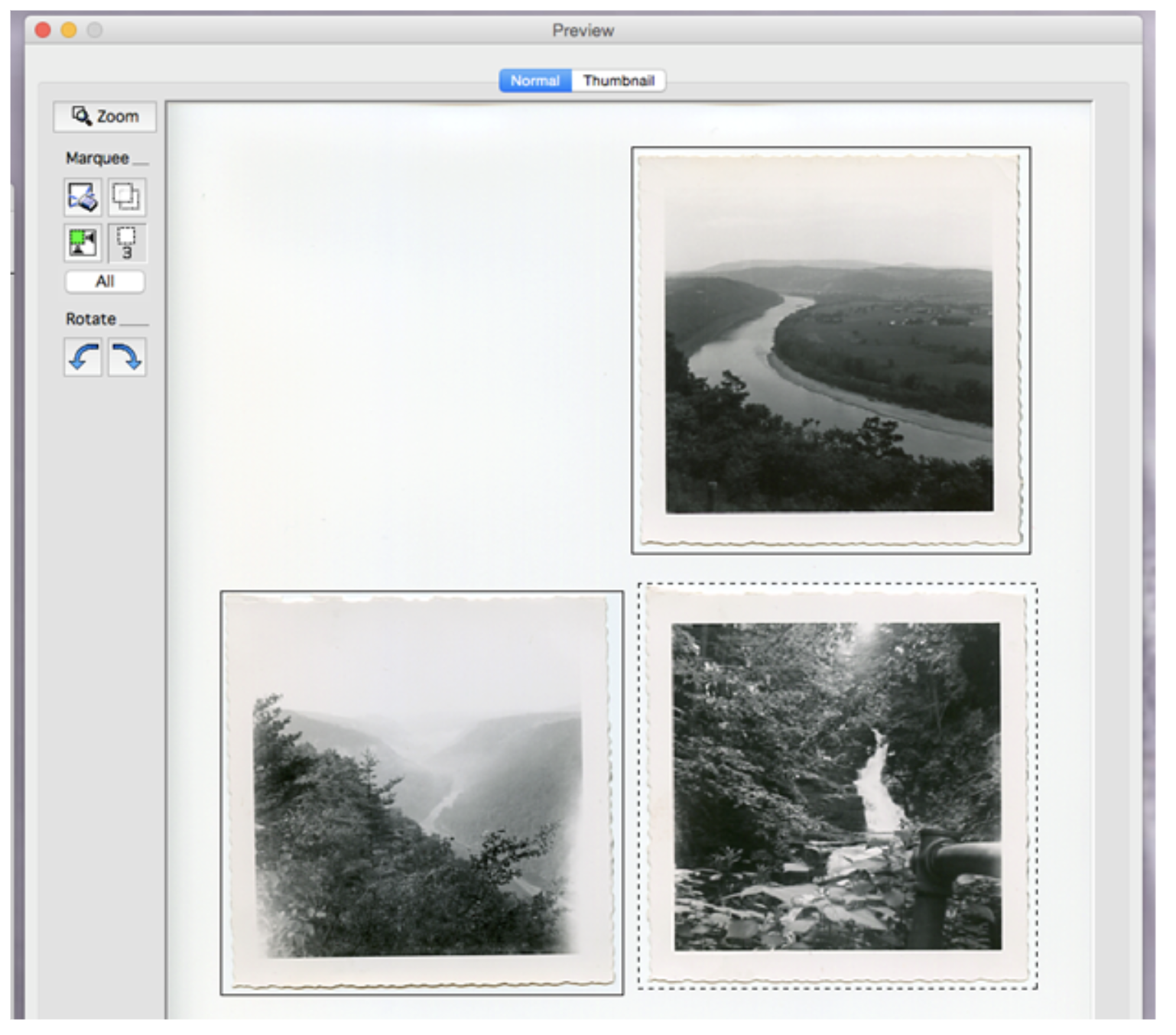The width and height of the screenshot is (1176, 1035).
Task: Select the waterfall photo marquee
Action: 838,786
